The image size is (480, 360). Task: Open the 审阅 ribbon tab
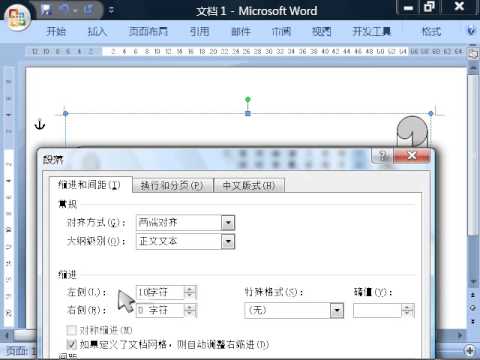point(281,32)
